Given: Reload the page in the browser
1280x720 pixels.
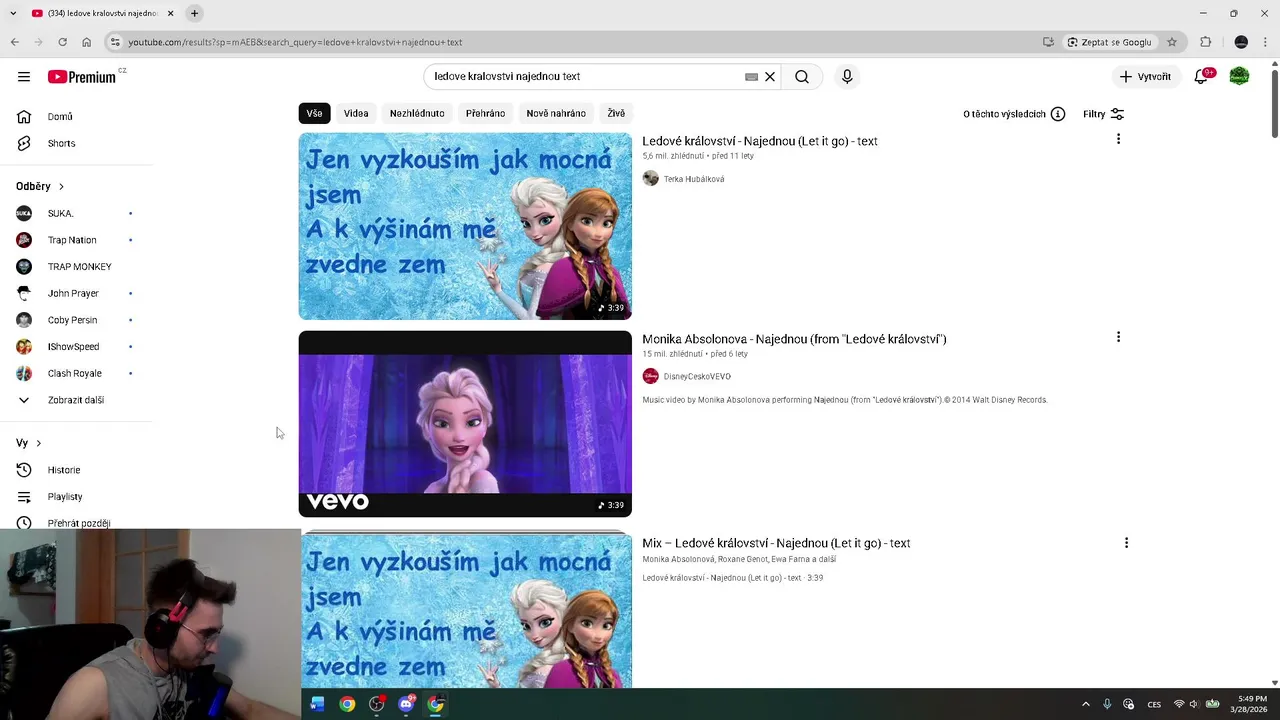Looking at the screenshot, I should point(62,42).
